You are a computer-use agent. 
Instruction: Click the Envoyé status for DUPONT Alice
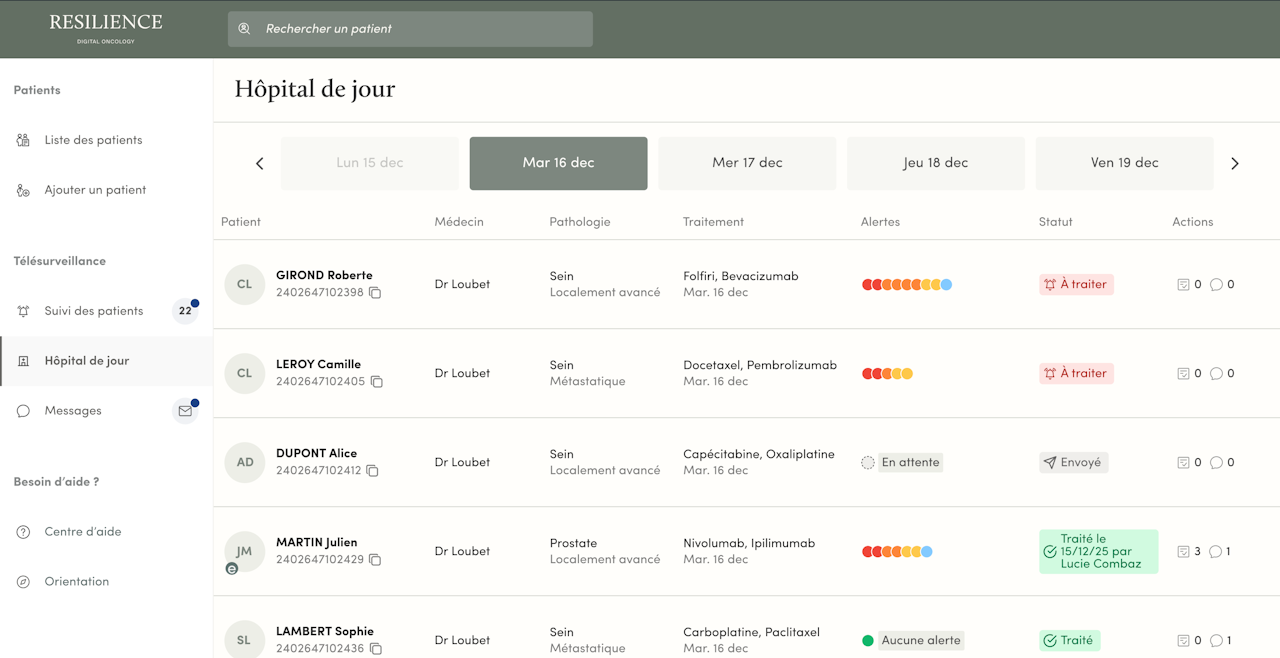pyautogui.click(x=1073, y=462)
